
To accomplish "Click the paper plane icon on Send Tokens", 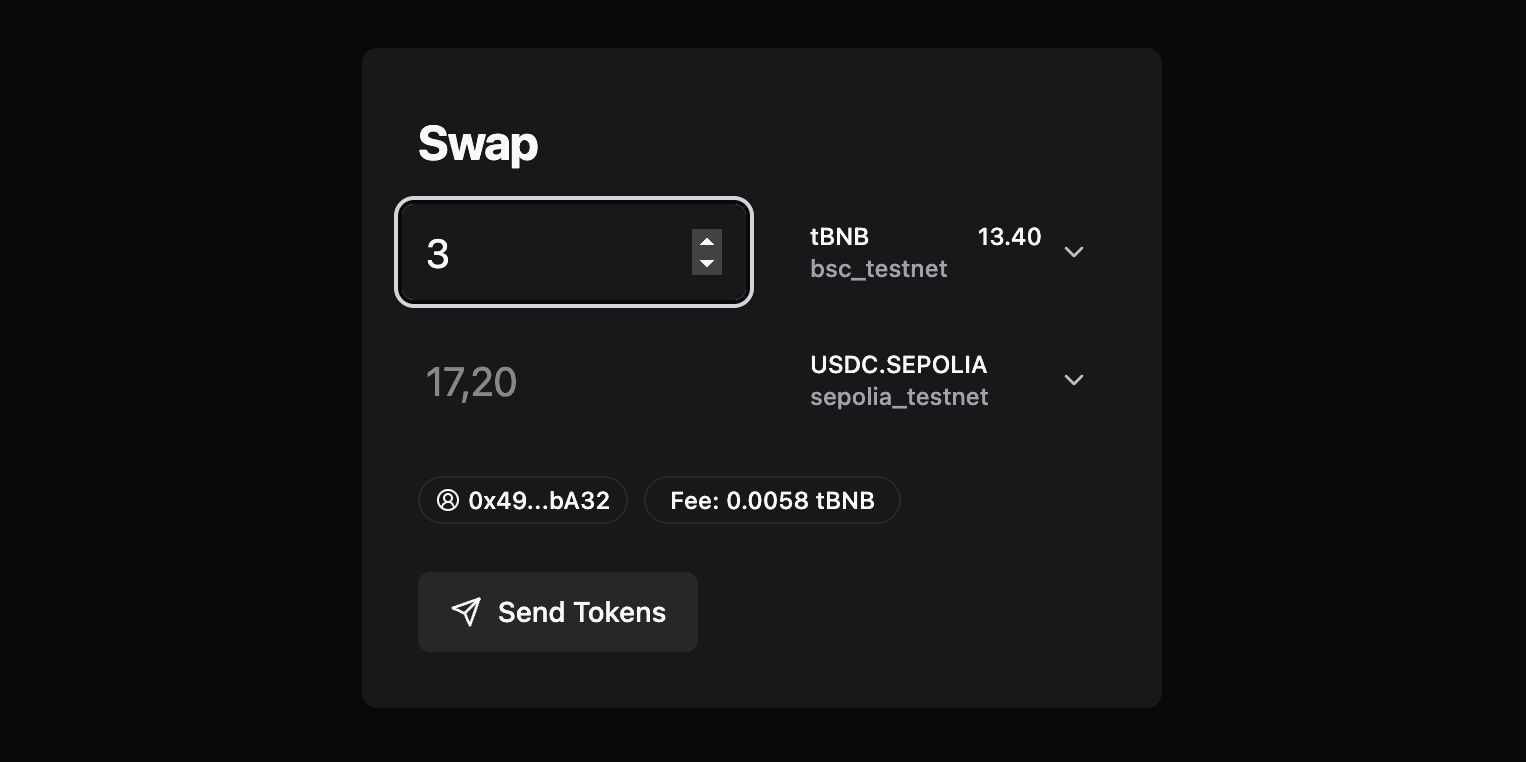I will click(x=466, y=612).
